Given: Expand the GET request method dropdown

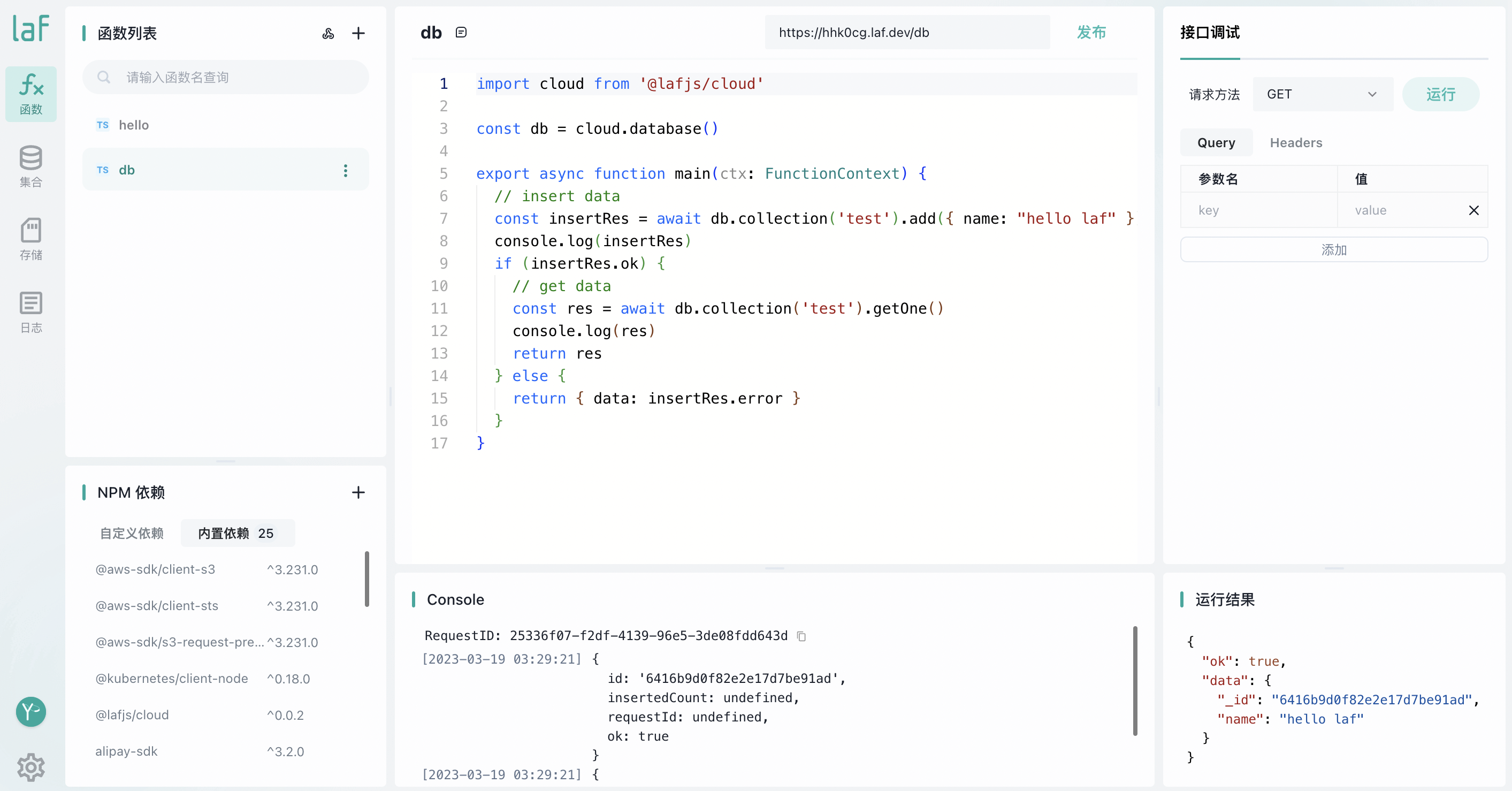Looking at the screenshot, I should (x=1322, y=95).
